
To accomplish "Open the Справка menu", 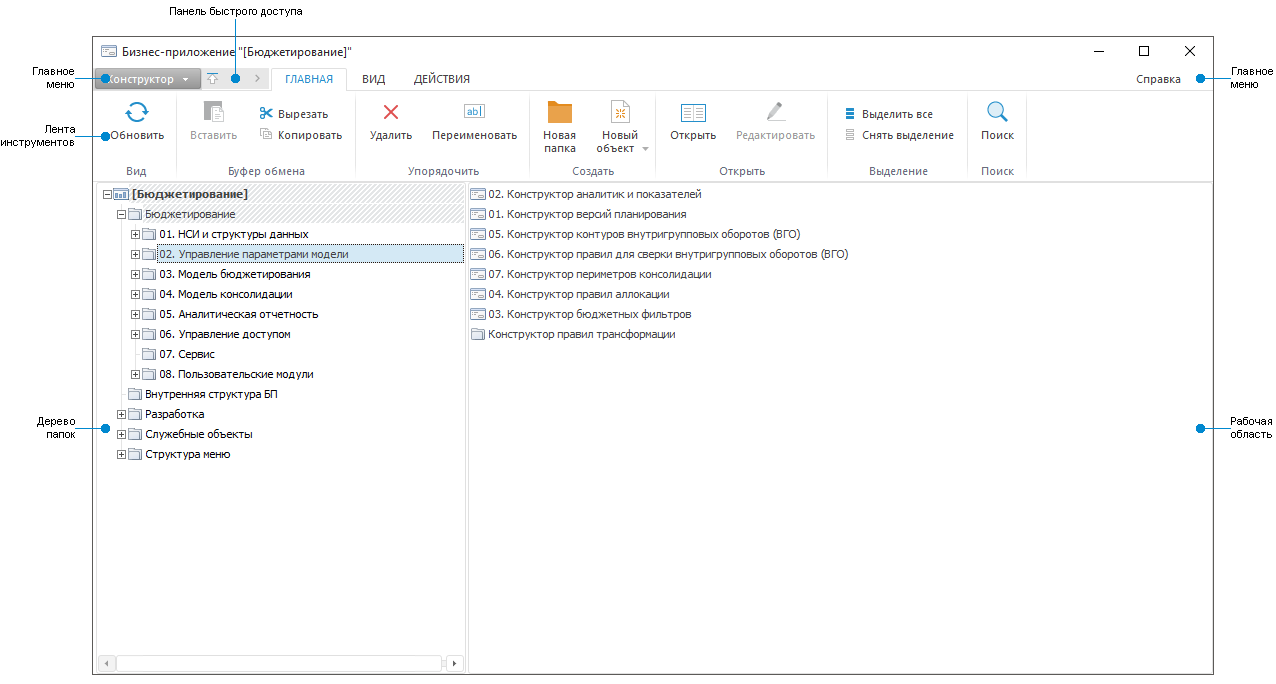I will coord(1158,79).
